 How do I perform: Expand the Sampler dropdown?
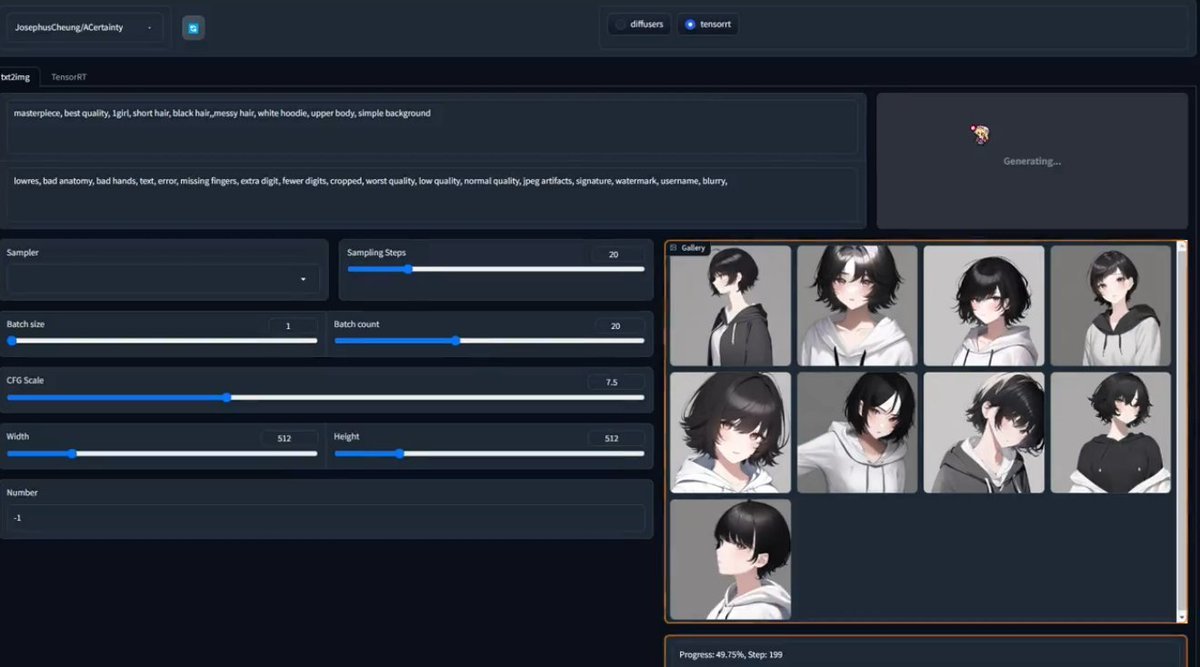163,279
